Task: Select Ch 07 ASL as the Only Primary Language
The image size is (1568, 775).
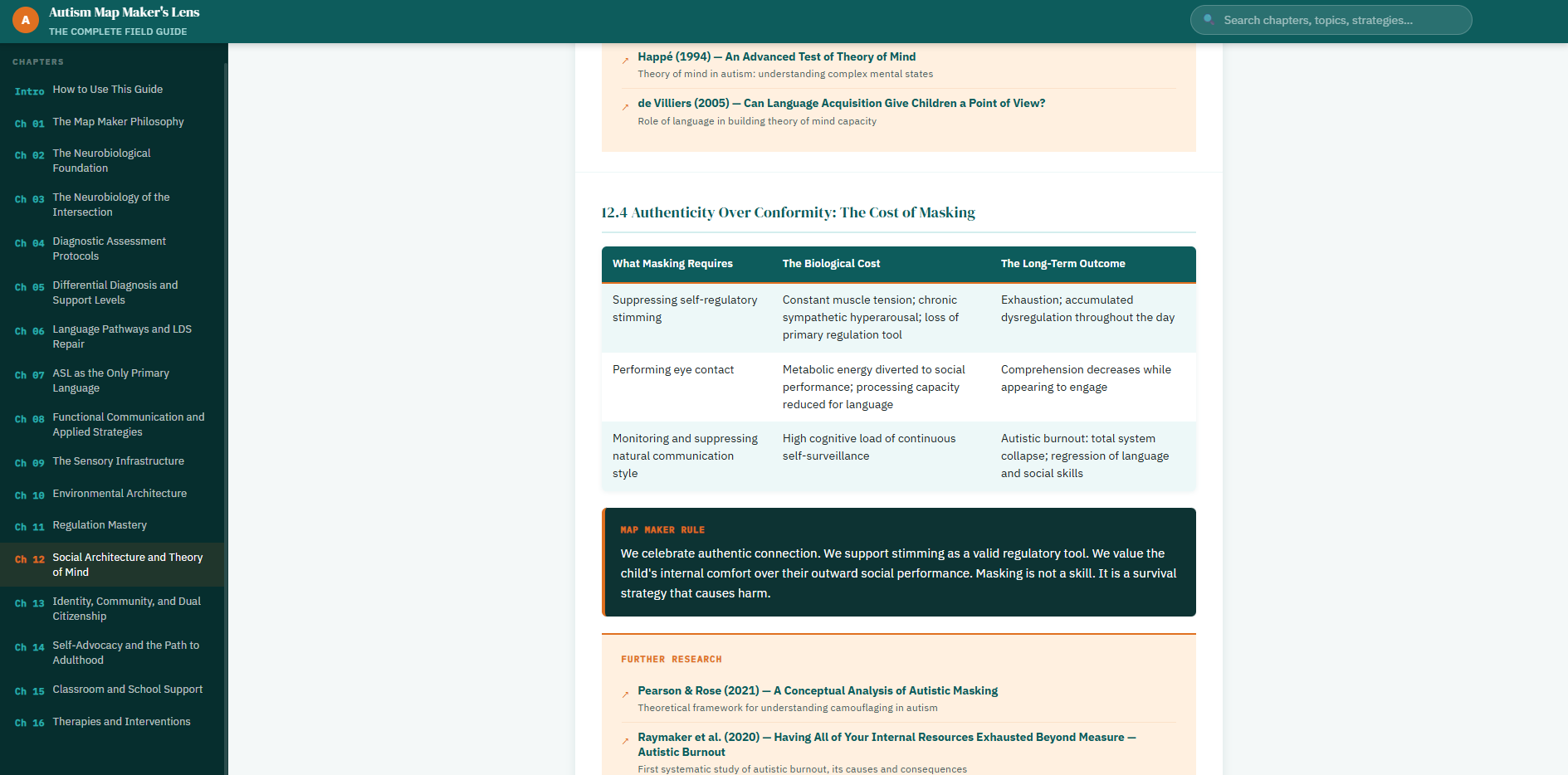Action: (112, 381)
